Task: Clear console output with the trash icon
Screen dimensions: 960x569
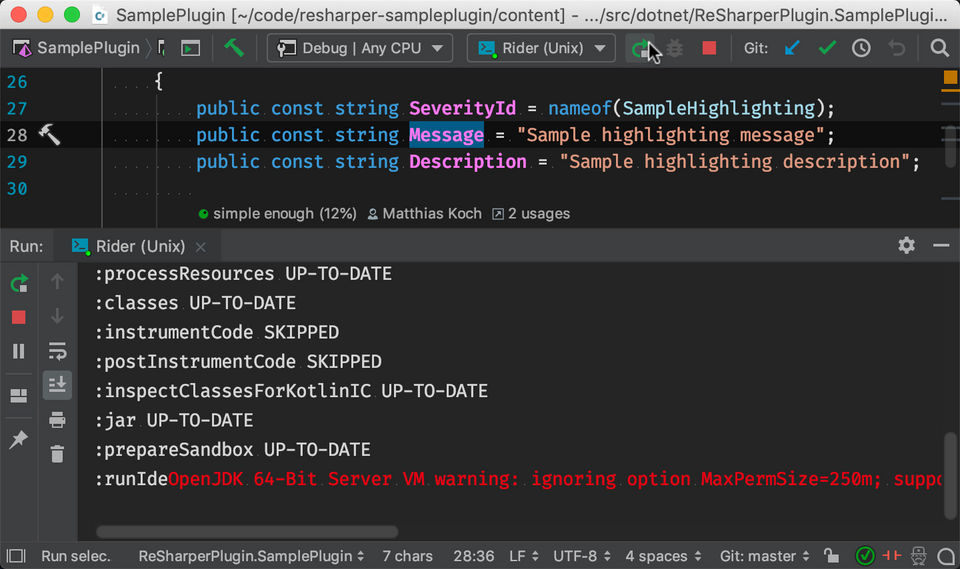Action: point(57,453)
